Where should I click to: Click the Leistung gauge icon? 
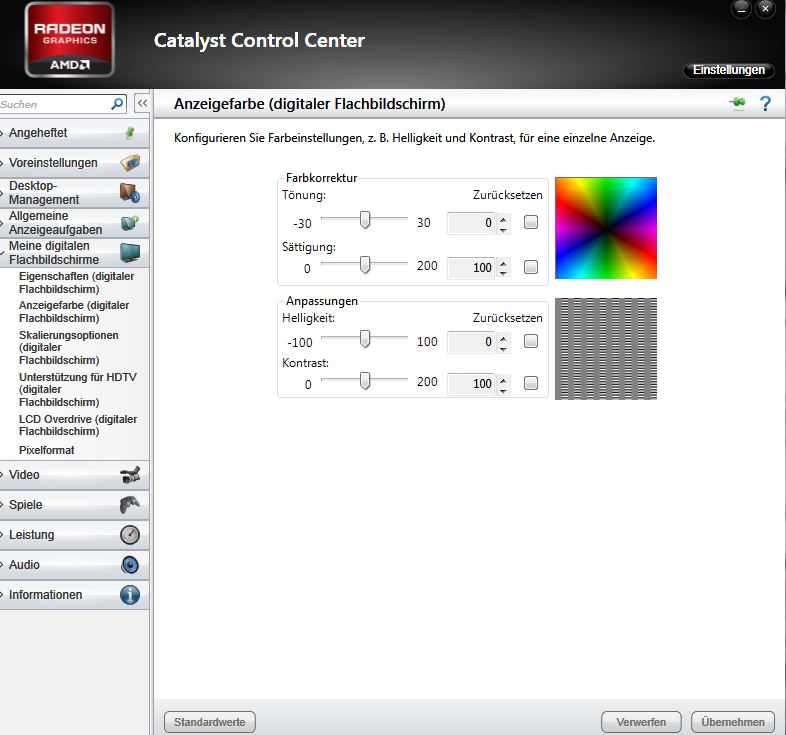(130, 534)
